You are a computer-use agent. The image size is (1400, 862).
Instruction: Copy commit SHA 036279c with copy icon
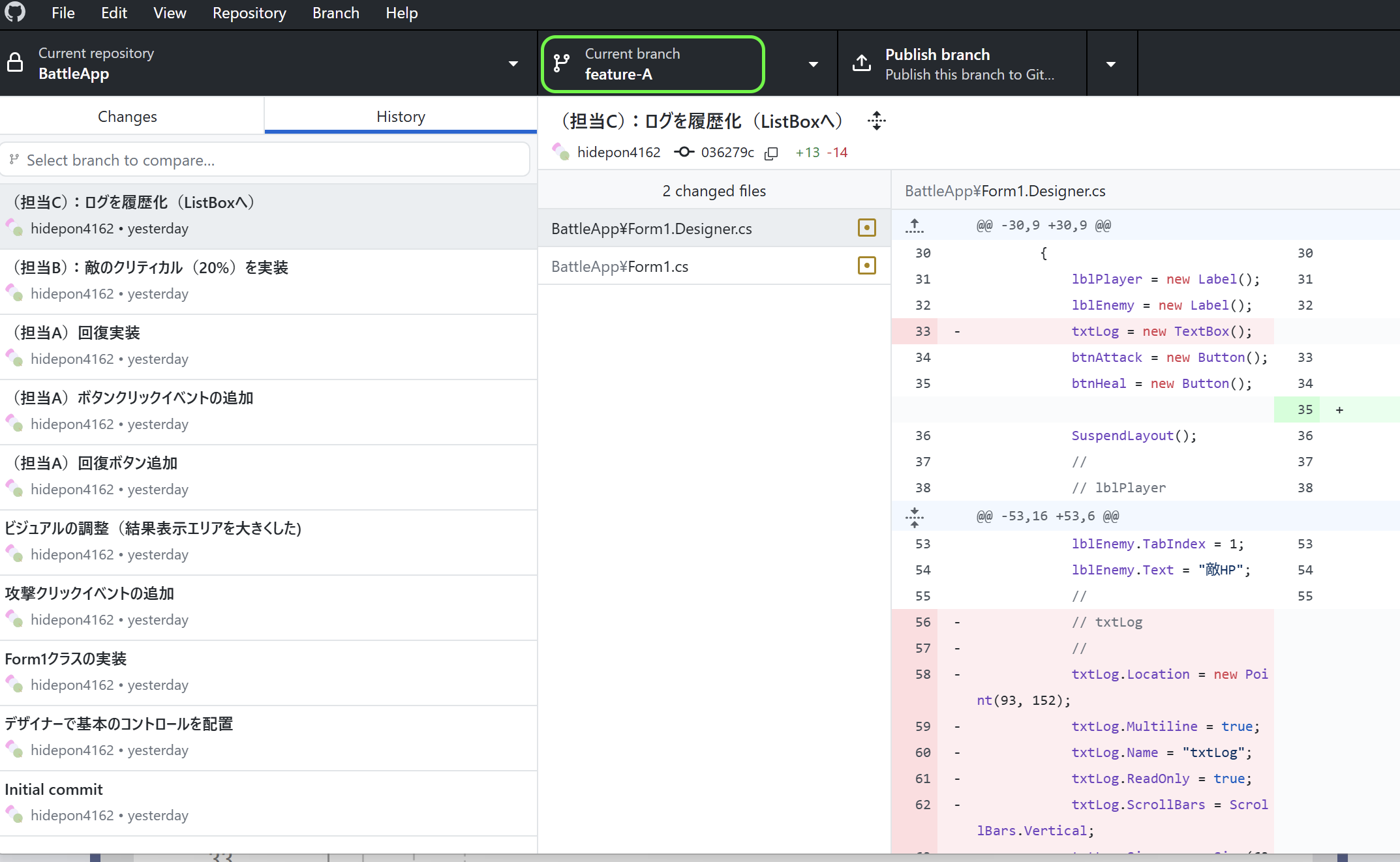tap(771, 153)
